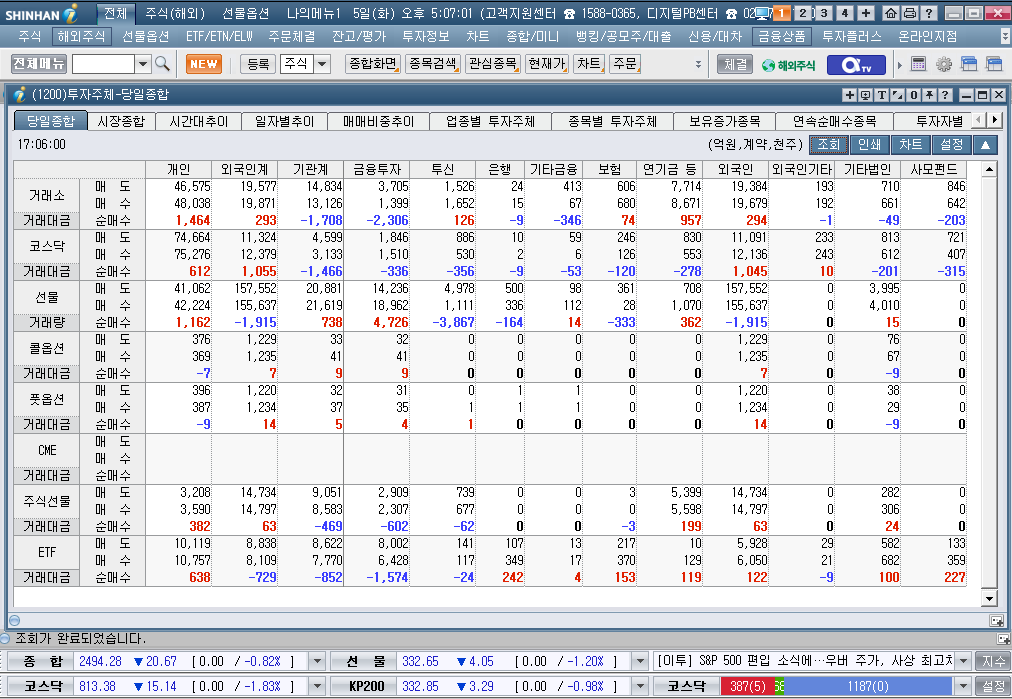This screenshot has width=1012, height=699.
Task: Click the monitor icon in 투자주체 window title
Action: coord(865,95)
